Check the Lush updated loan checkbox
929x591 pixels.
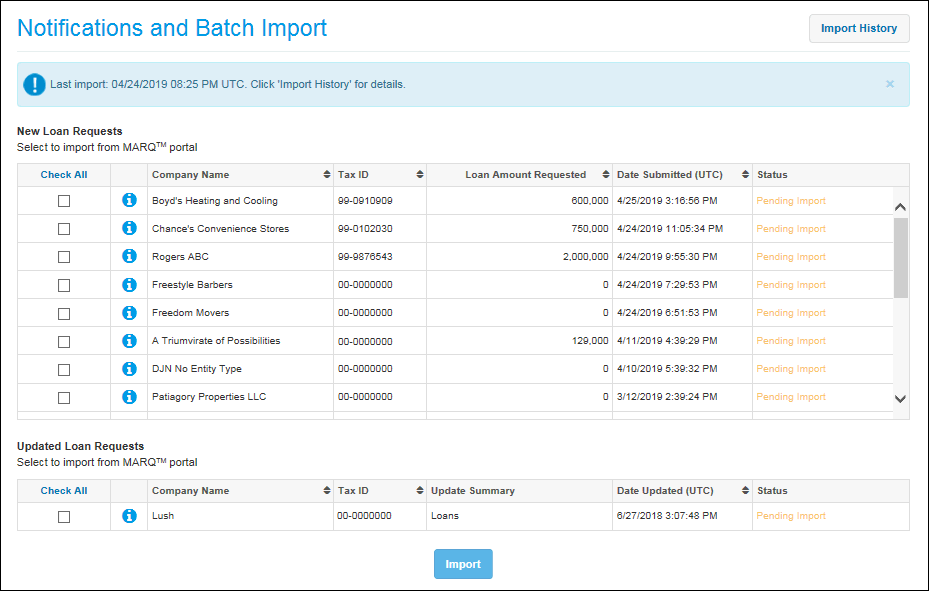[x=64, y=517]
